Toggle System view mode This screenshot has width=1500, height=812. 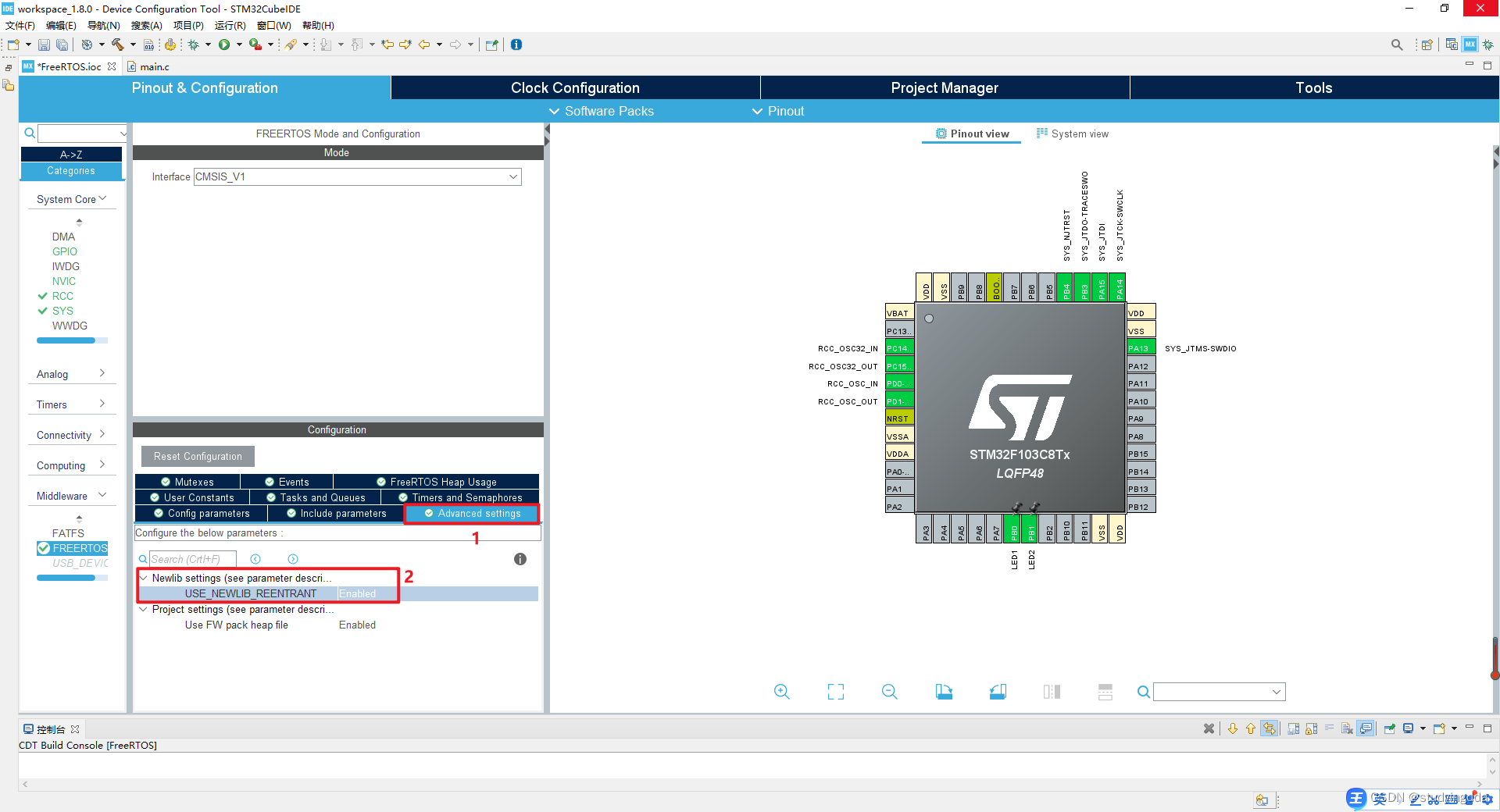(1073, 134)
